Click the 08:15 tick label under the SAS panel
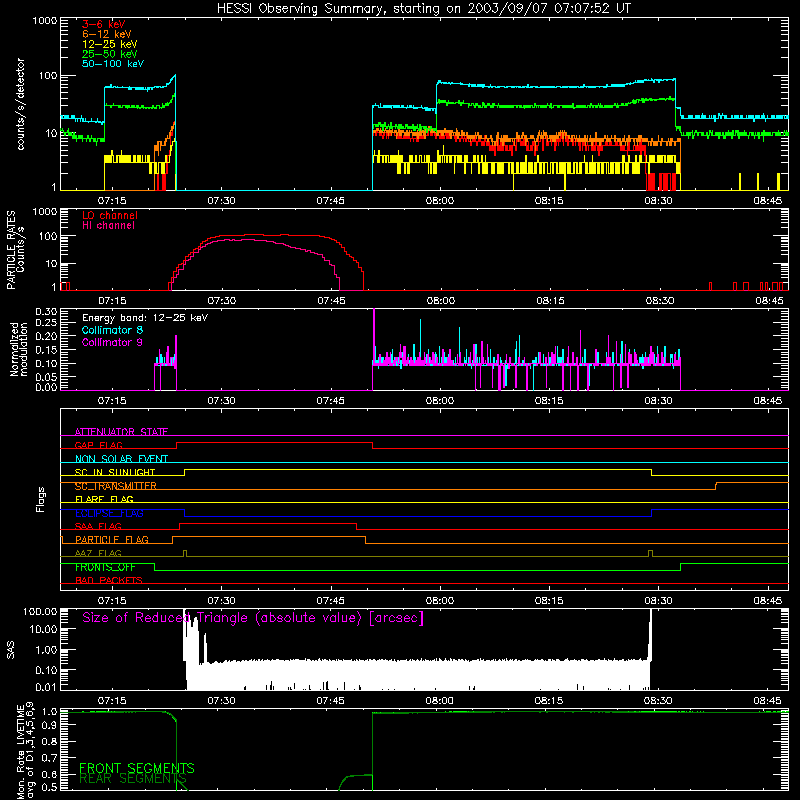800x800 pixels. point(548,701)
